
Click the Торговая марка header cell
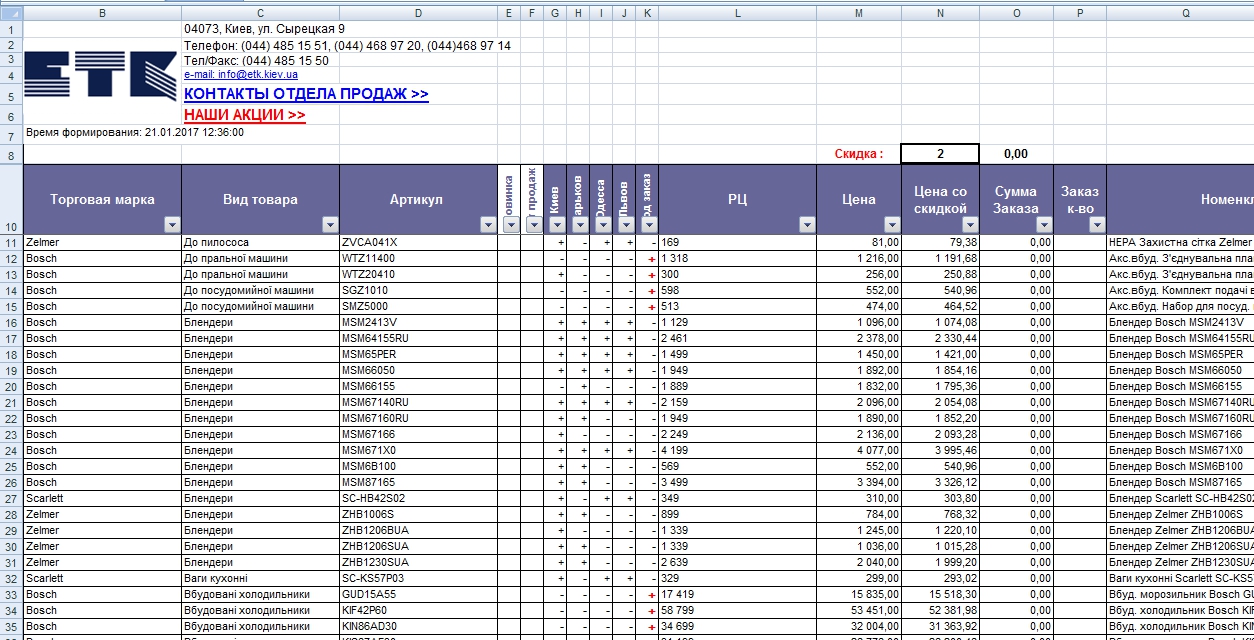pos(102,199)
